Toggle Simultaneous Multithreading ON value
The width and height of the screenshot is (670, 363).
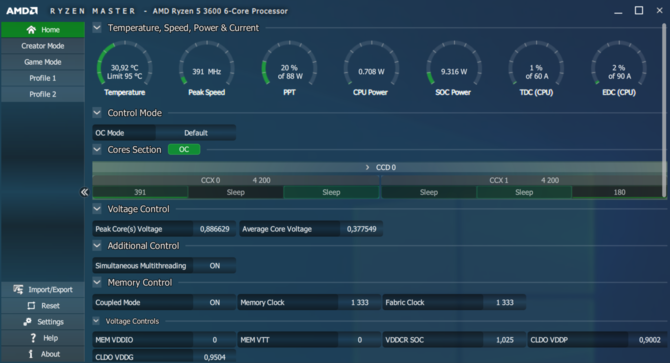point(215,266)
